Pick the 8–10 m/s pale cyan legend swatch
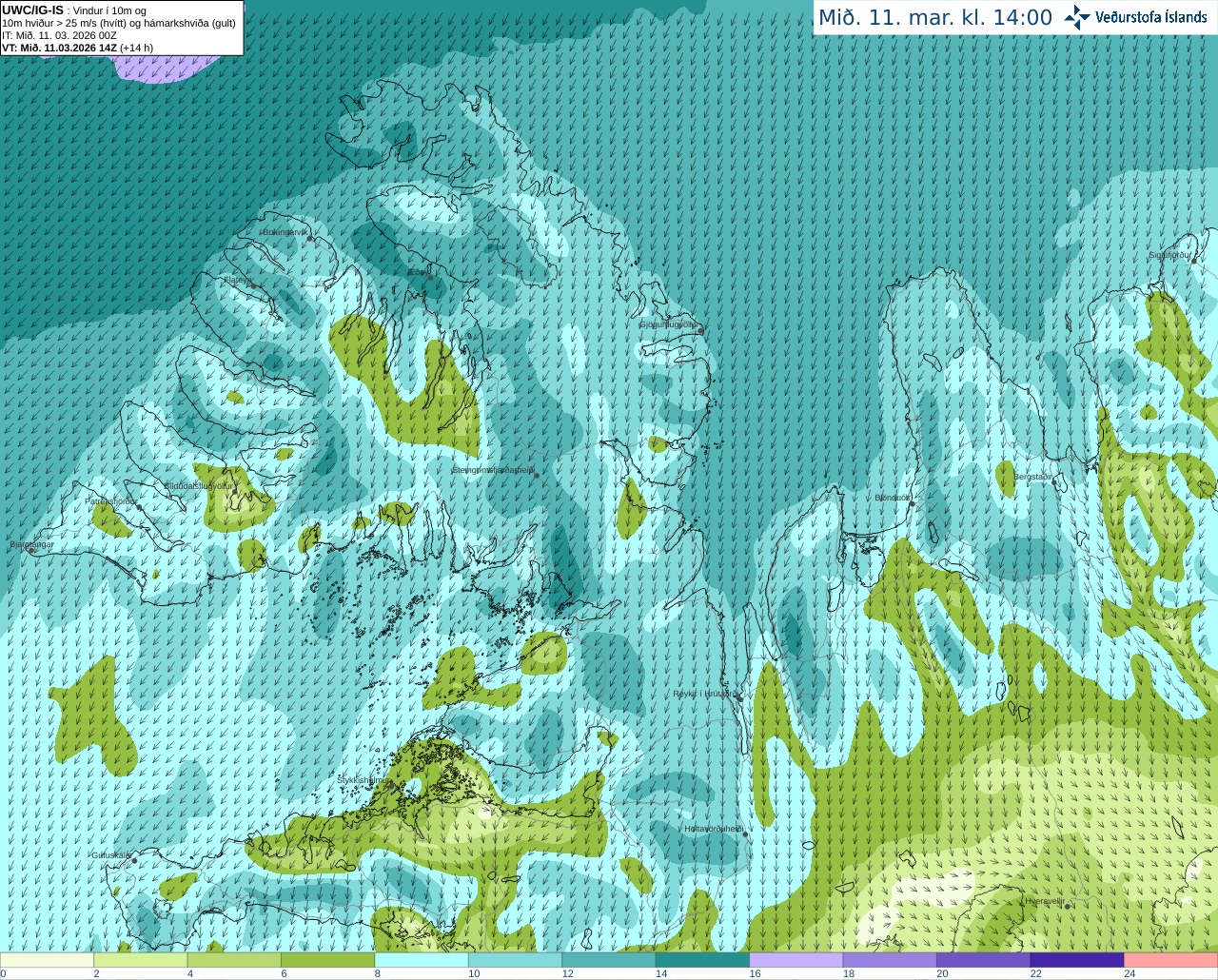1218x980 pixels. [x=422, y=960]
